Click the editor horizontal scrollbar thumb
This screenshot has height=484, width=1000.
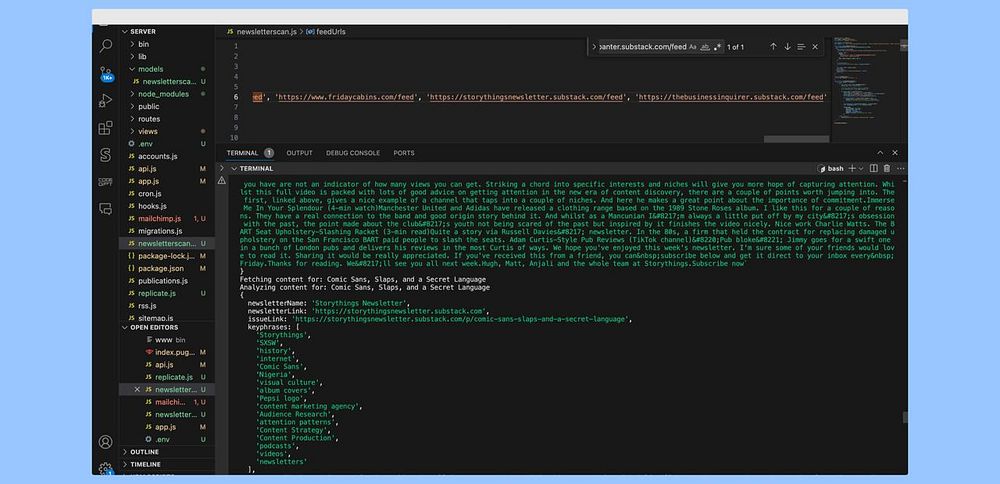tap(796, 139)
